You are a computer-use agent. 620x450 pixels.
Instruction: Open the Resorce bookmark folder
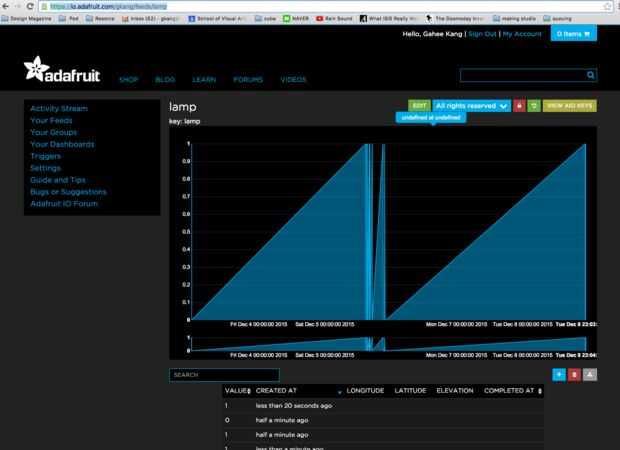[x=100, y=19]
